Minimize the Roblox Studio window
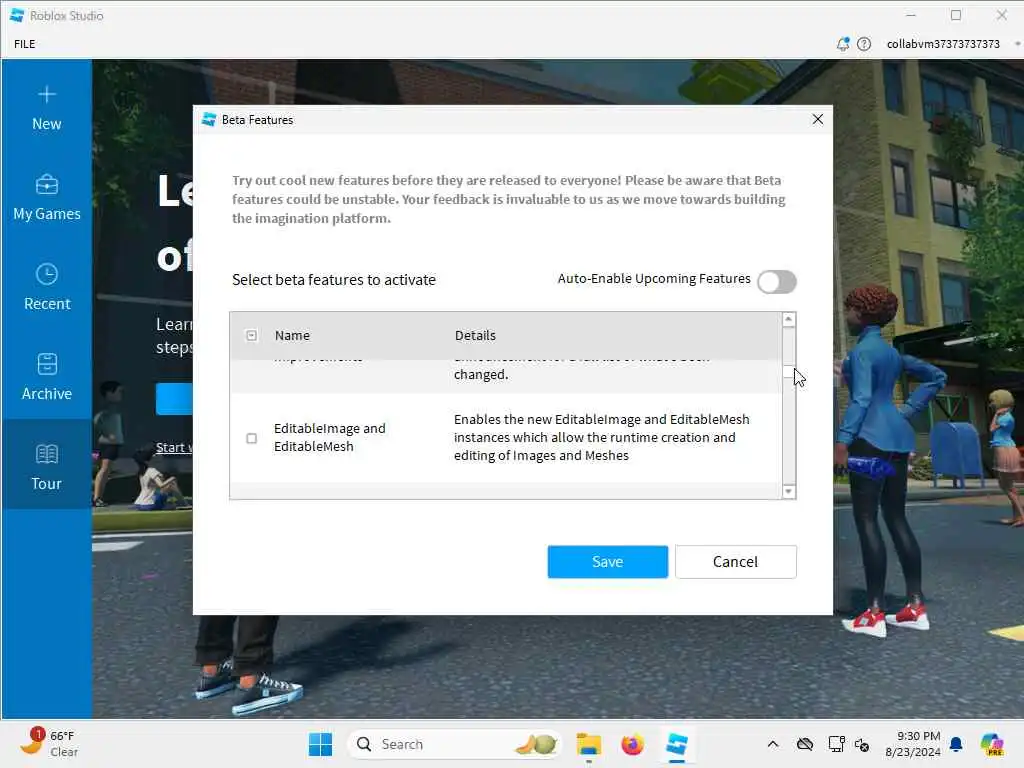Viewport: 1024px width, 768px height. coord(911,15)
